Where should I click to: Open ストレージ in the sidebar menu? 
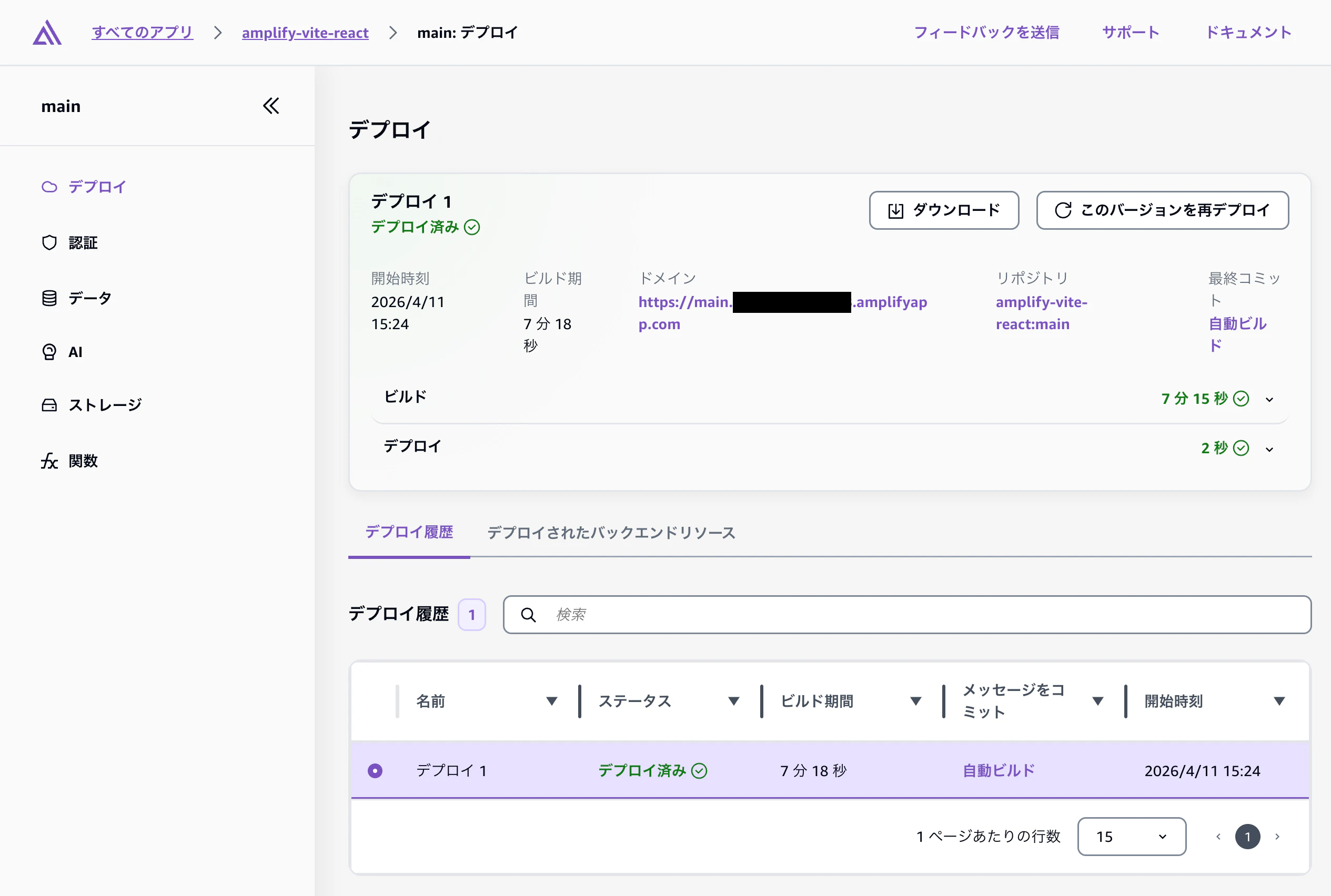pos(105,405)
